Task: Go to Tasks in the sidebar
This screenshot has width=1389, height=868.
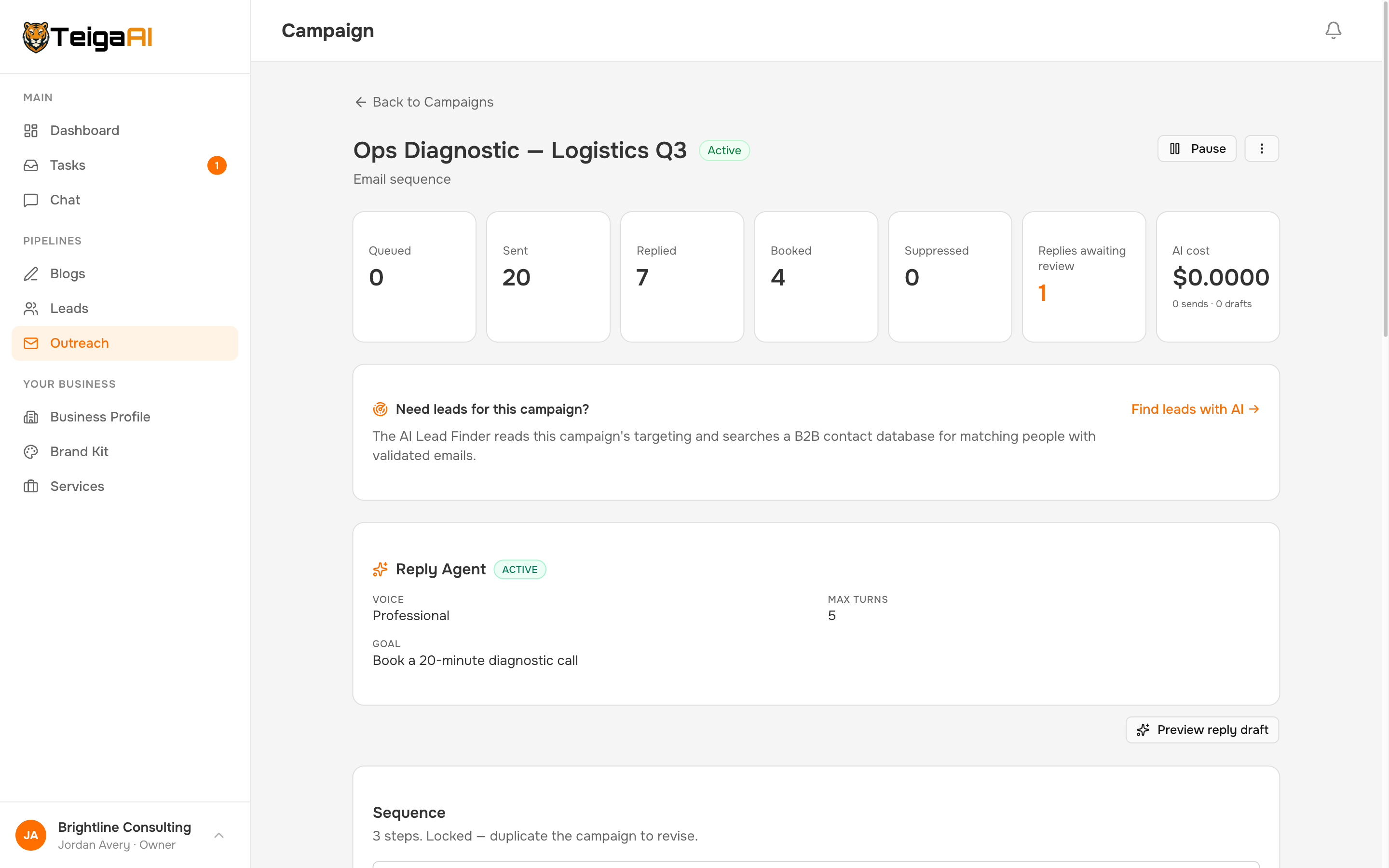Action: pyautogui.click(x=124, y=165)
